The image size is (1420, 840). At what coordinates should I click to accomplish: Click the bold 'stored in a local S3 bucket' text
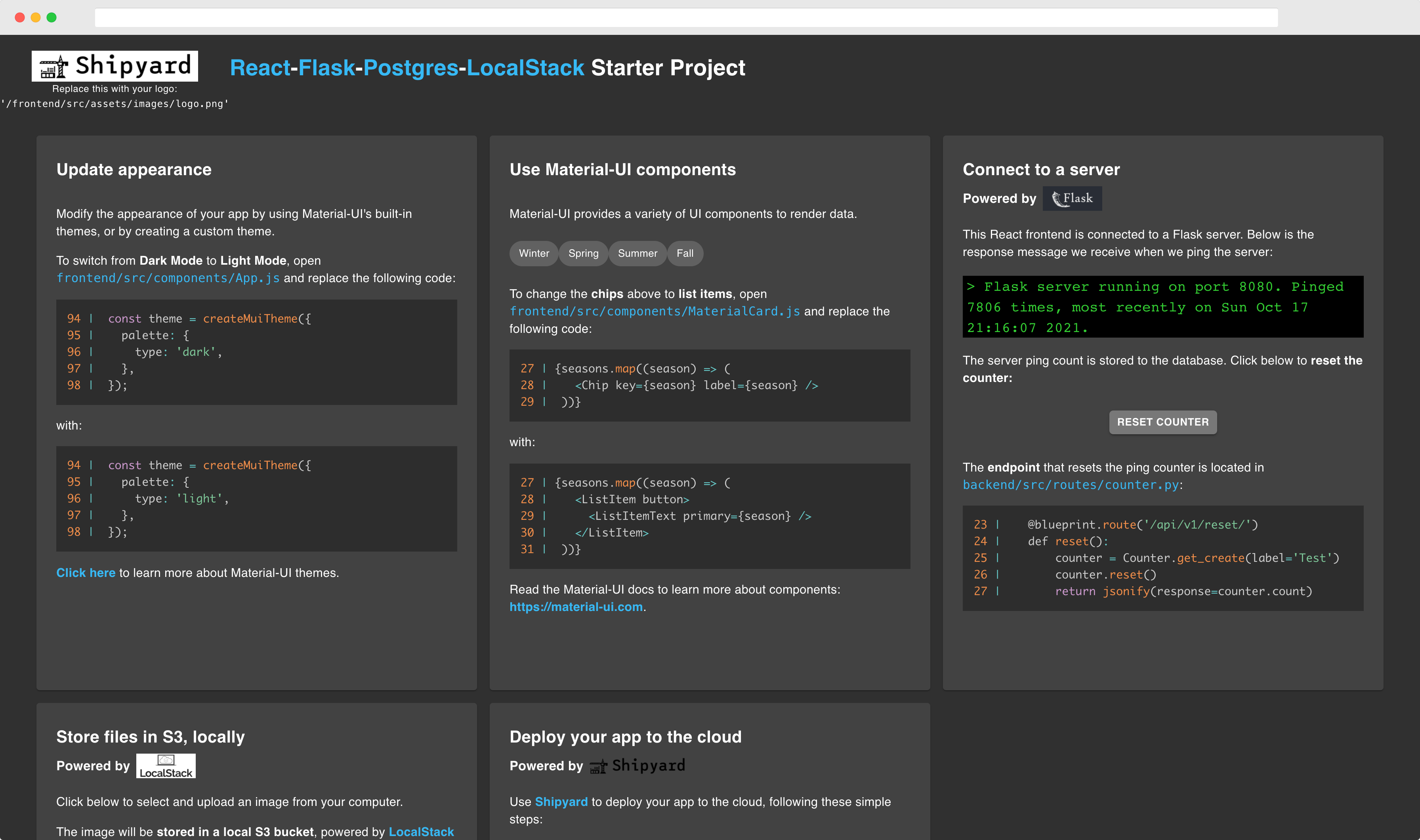pos(235,832)
